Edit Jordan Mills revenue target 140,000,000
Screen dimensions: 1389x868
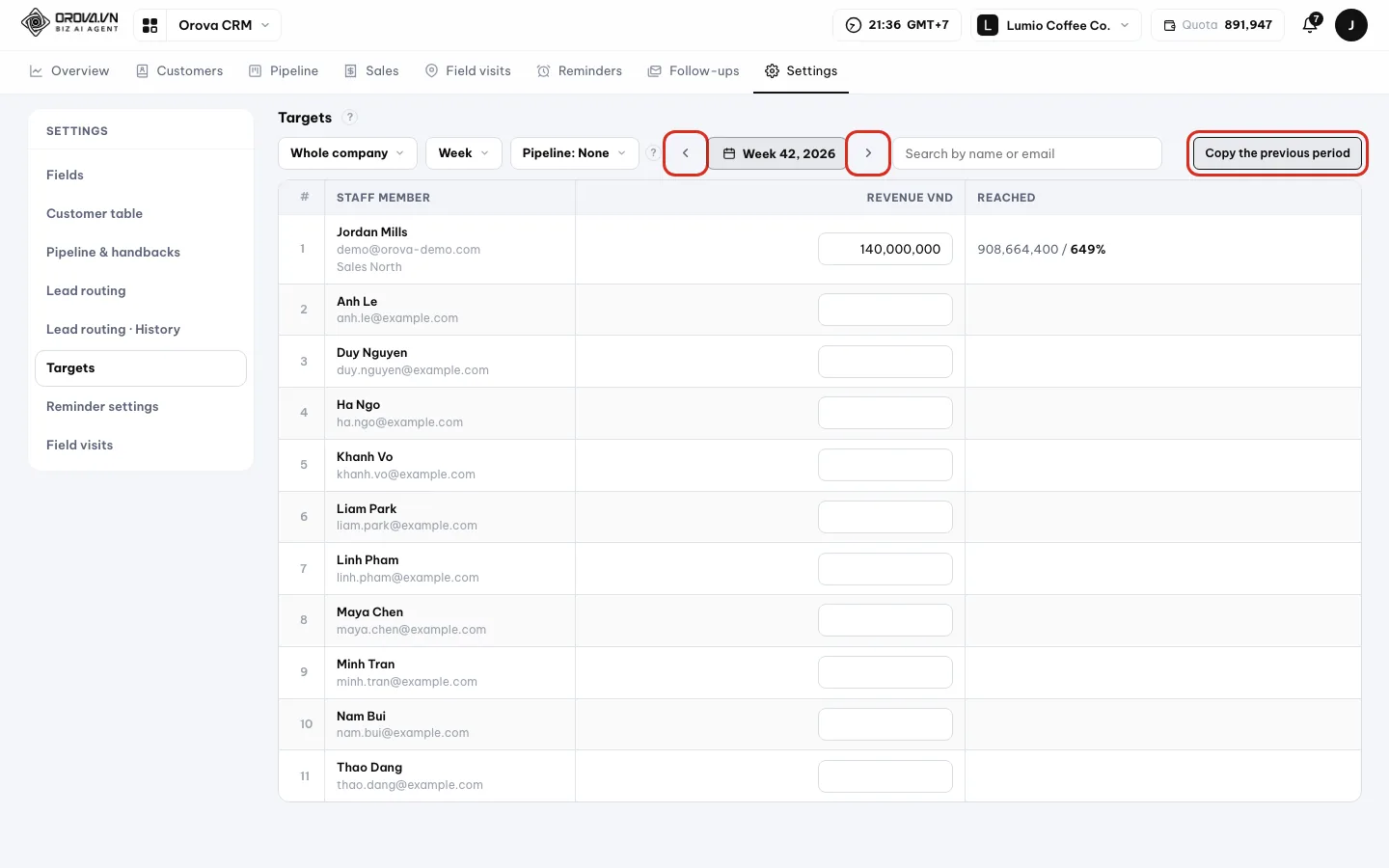tap(885, 249)
